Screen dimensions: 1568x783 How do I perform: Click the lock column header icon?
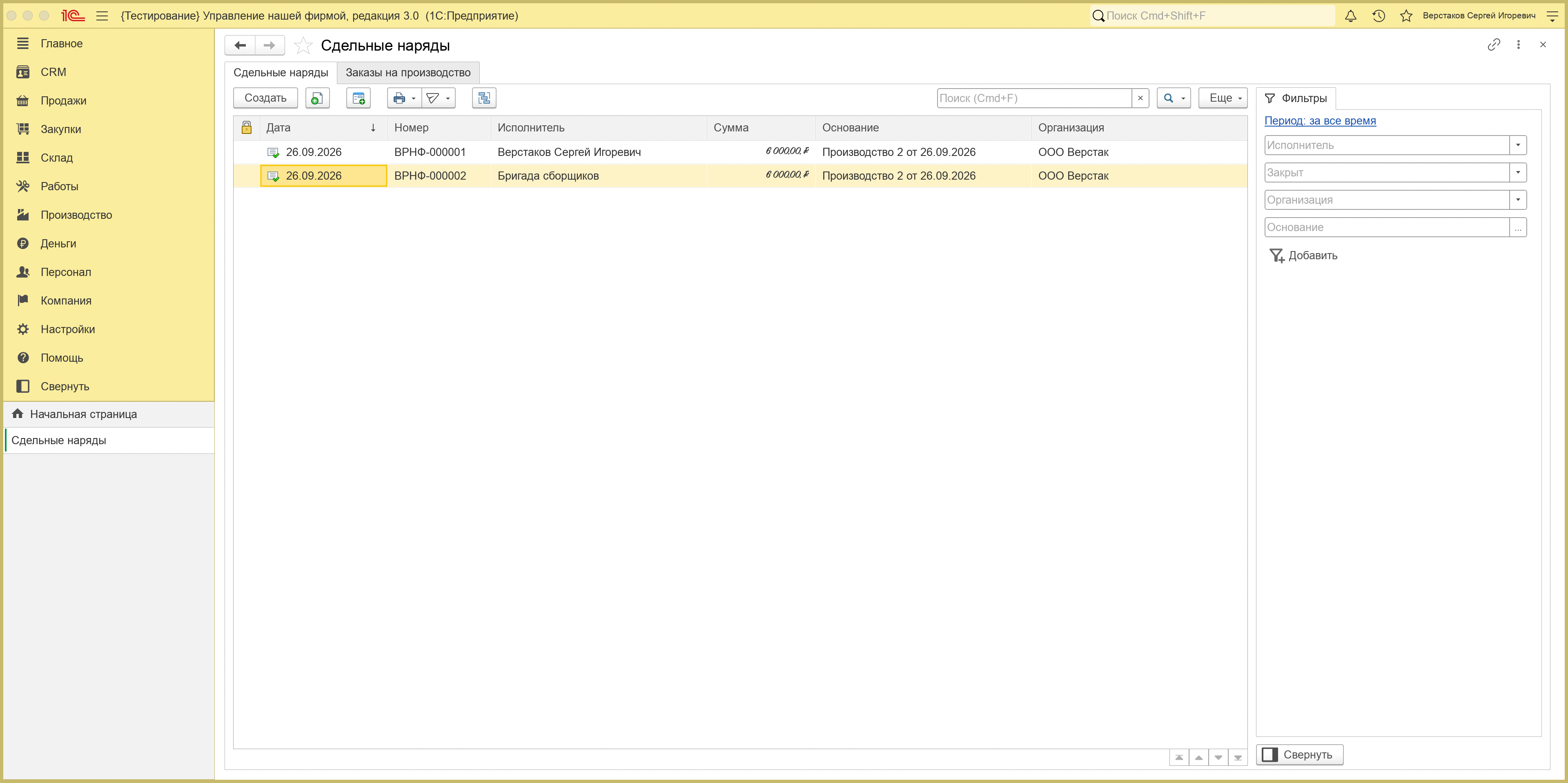[x=247, y=128]
